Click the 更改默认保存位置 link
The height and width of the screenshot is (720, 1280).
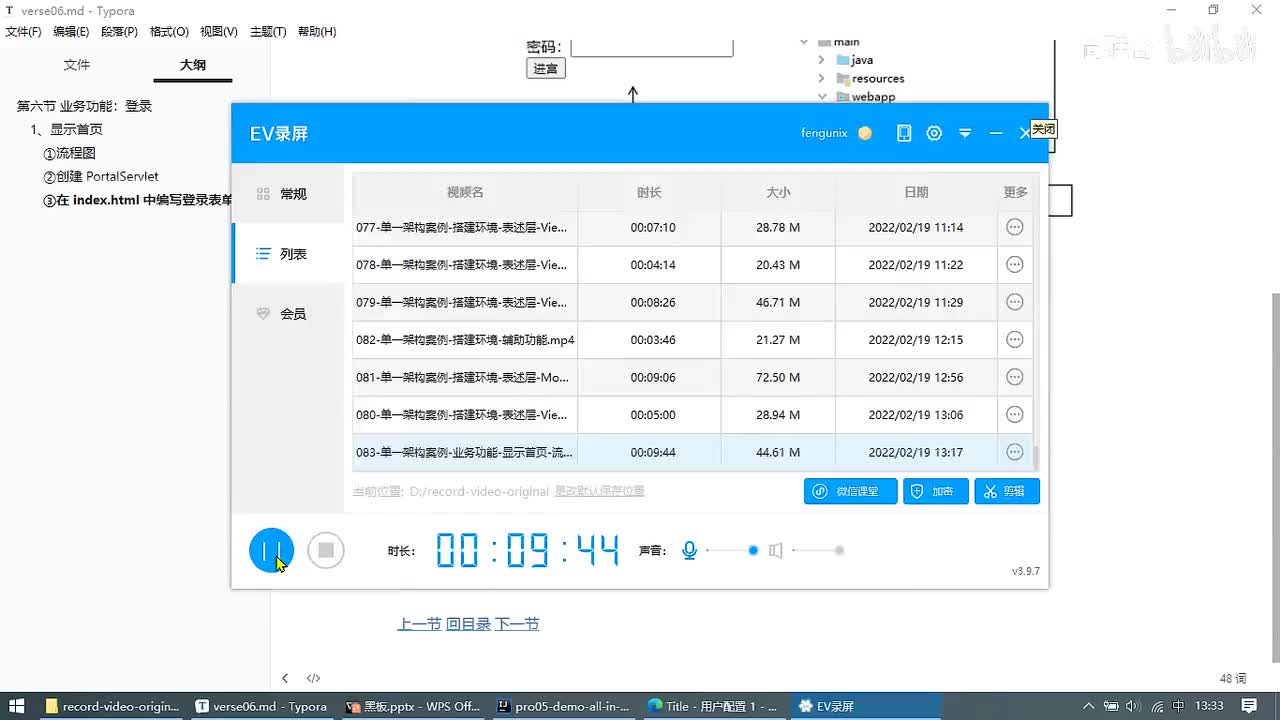pyautogui.click(x=600, y=491)
